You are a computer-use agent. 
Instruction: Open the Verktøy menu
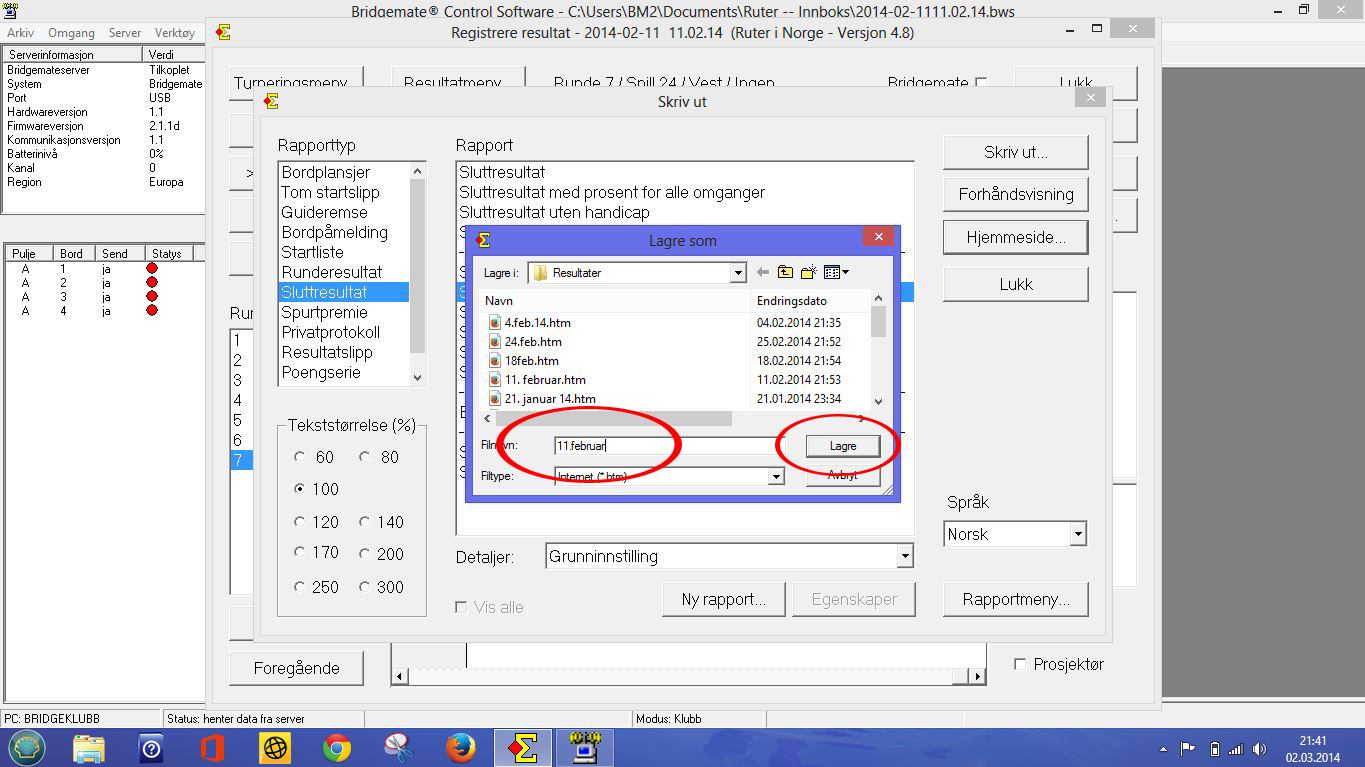coord(175,33)
